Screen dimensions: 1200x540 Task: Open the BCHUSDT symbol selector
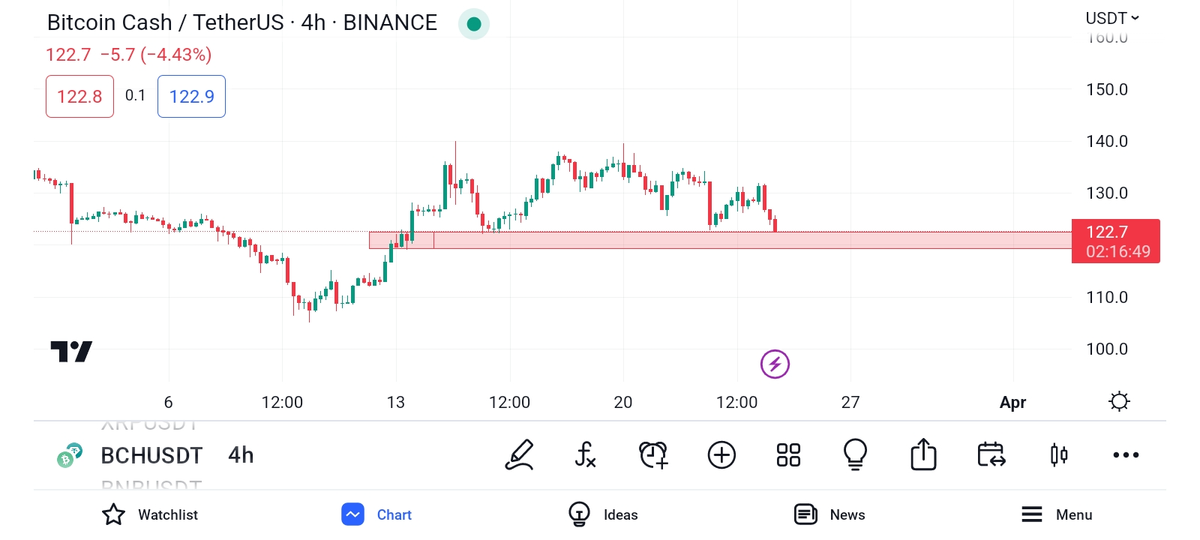click(151, 456)
